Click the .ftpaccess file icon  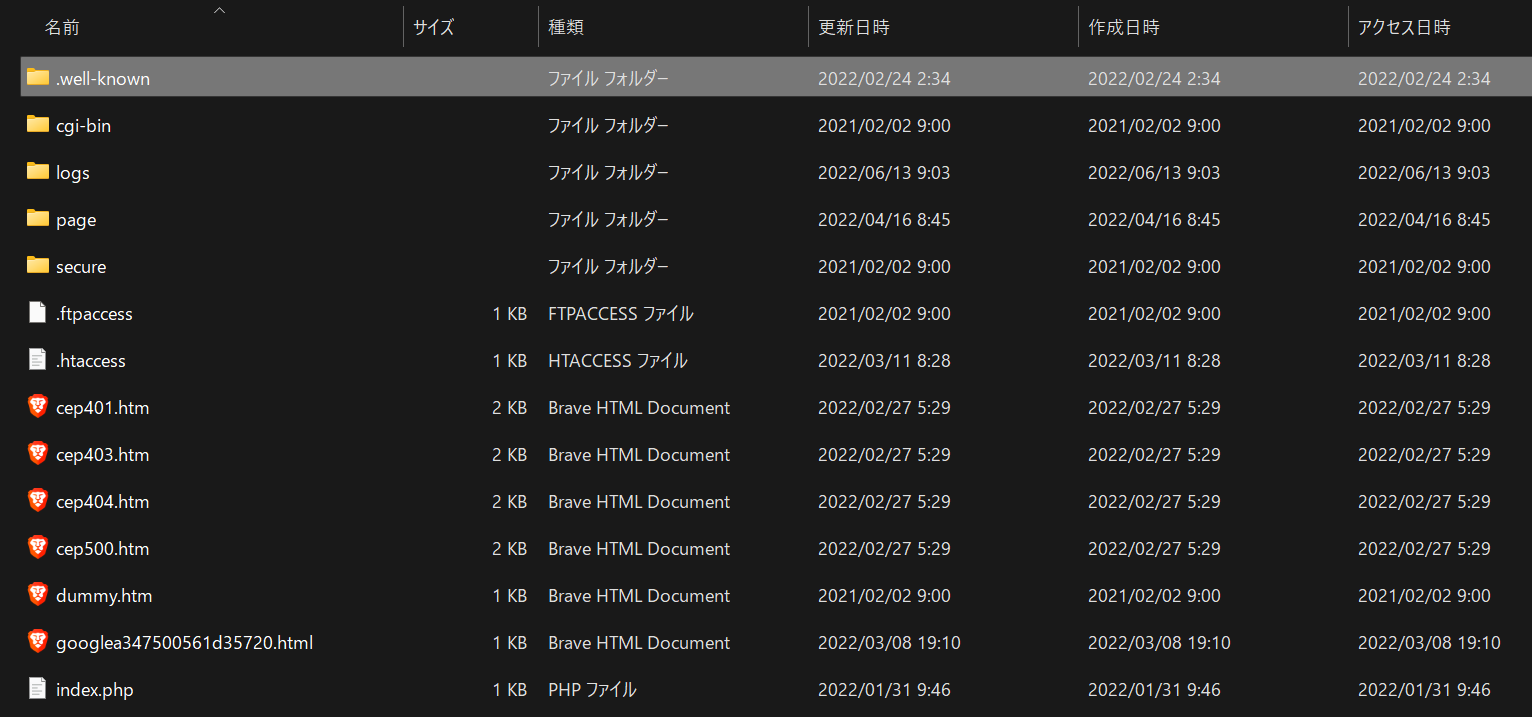38,312
